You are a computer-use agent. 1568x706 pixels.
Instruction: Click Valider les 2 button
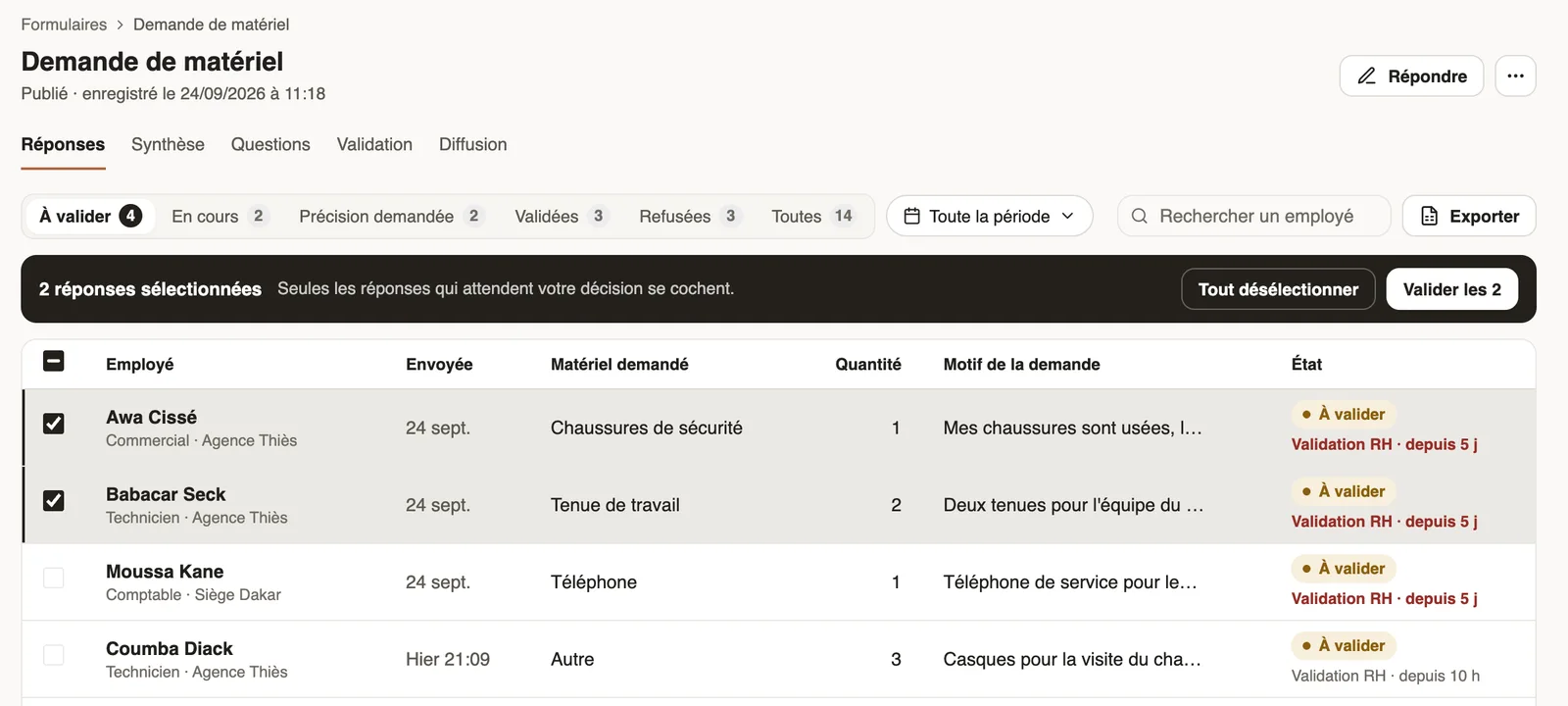pyautogui.click(x=1451, y=289)
